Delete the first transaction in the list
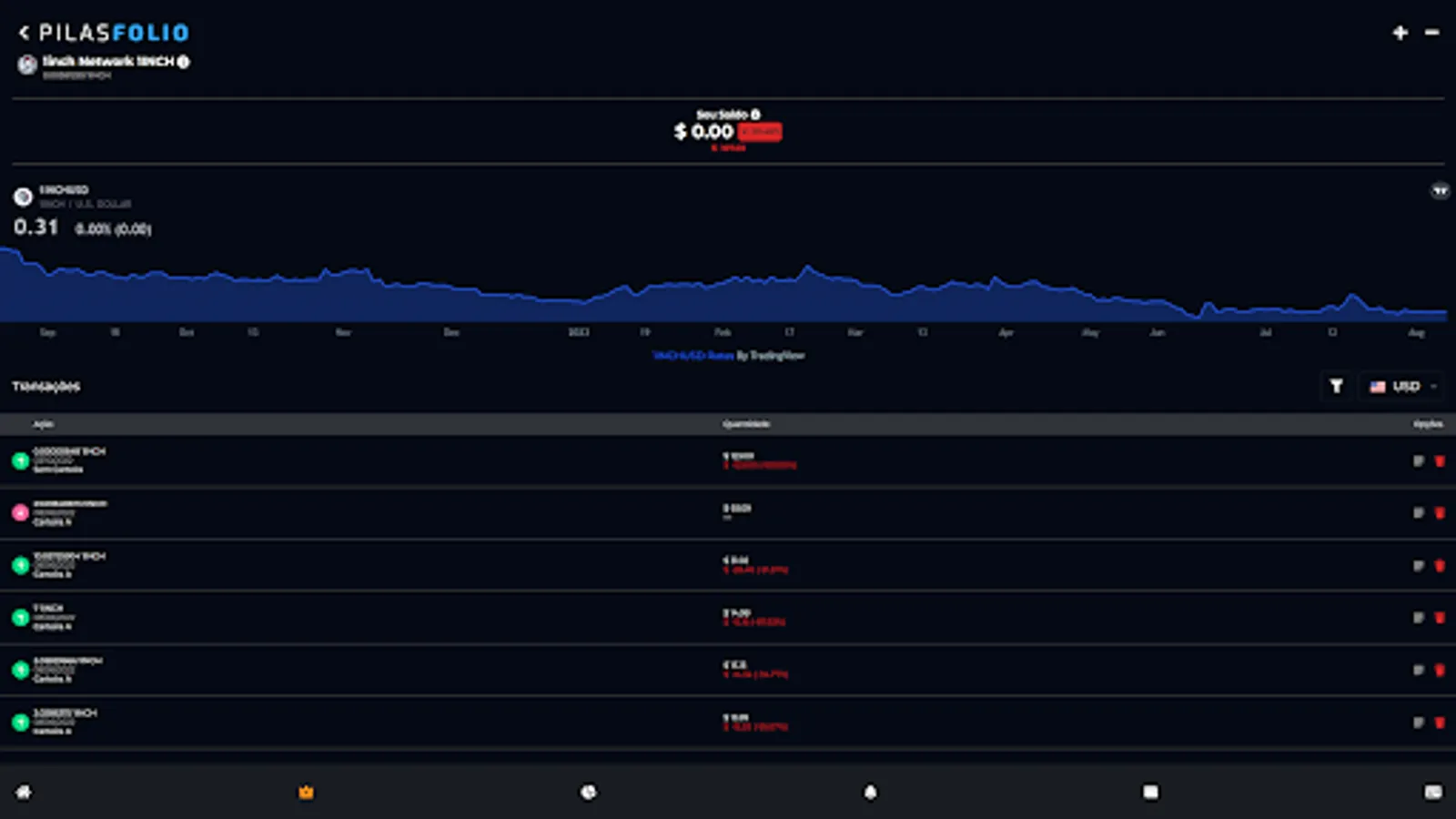This screenshot has height=819, width=1456. click(1440, 461)
